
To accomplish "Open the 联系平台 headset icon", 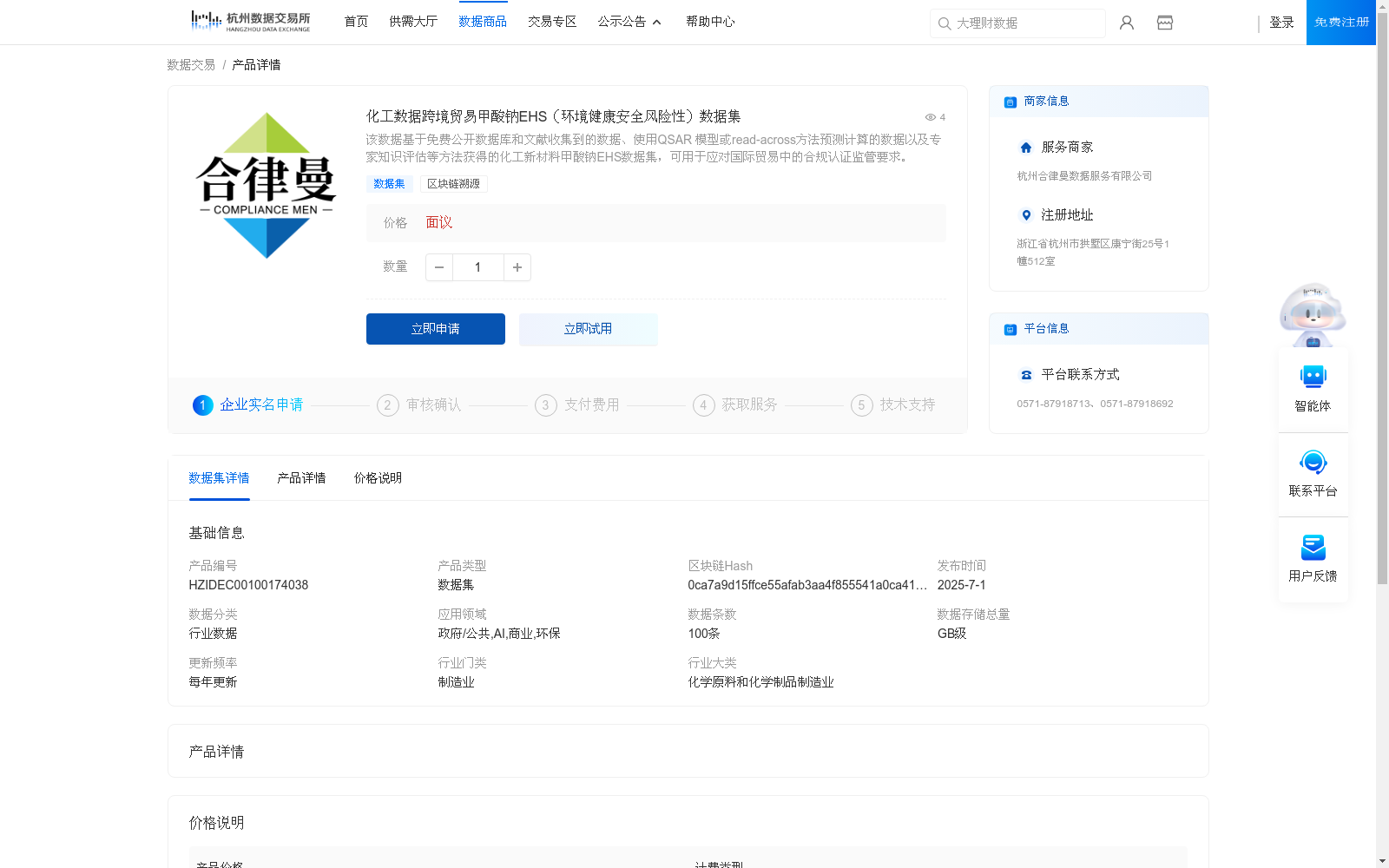I will tap(1313, 462).
